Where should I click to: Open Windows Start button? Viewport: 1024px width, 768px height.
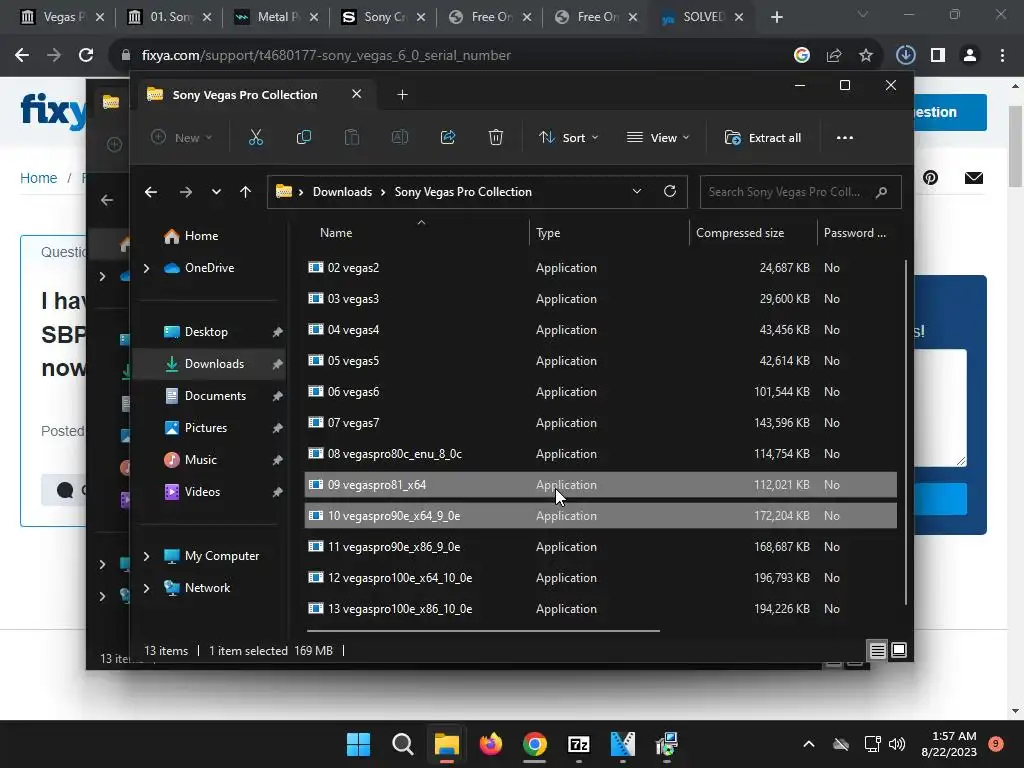358,744
